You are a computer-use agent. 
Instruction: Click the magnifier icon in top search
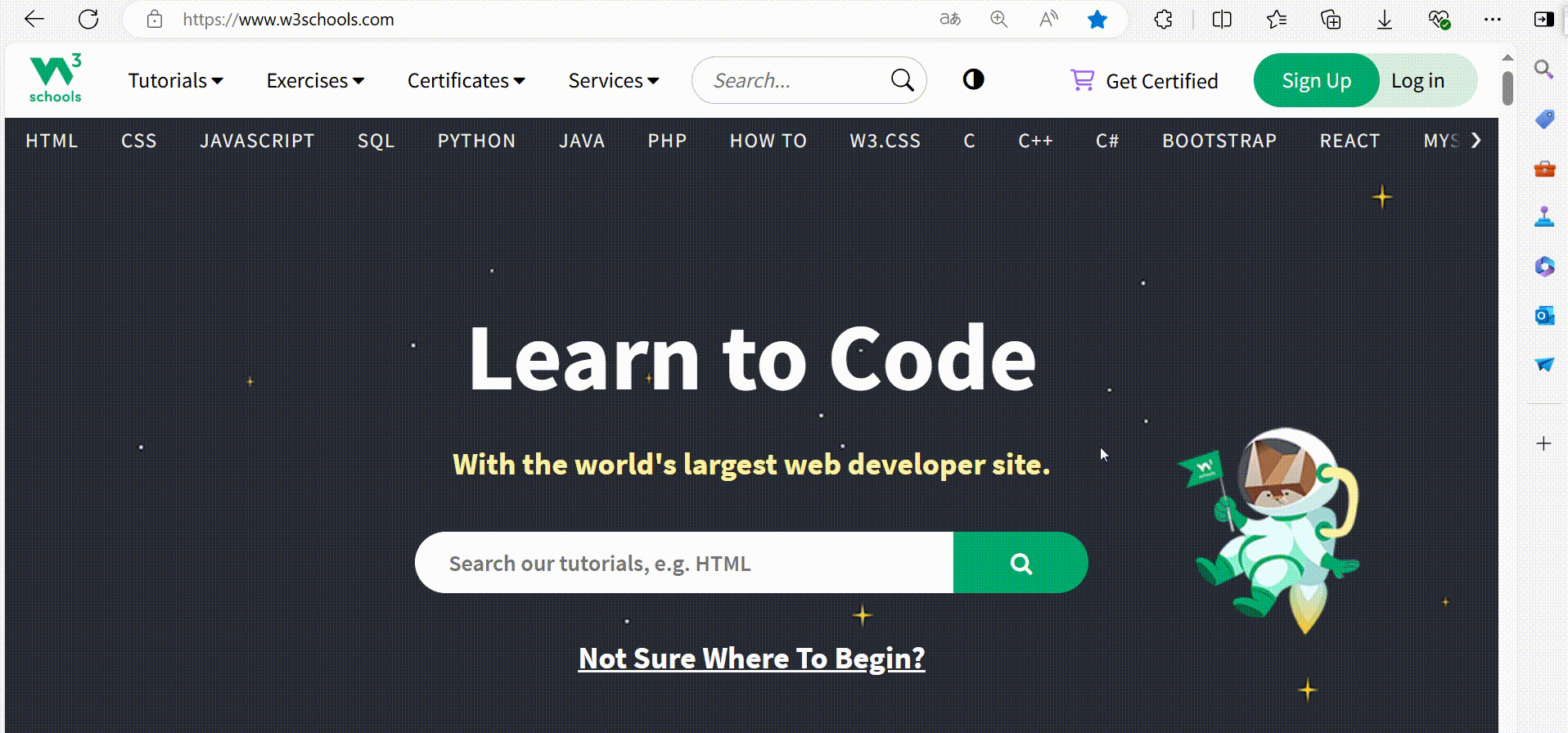[902, 80]
